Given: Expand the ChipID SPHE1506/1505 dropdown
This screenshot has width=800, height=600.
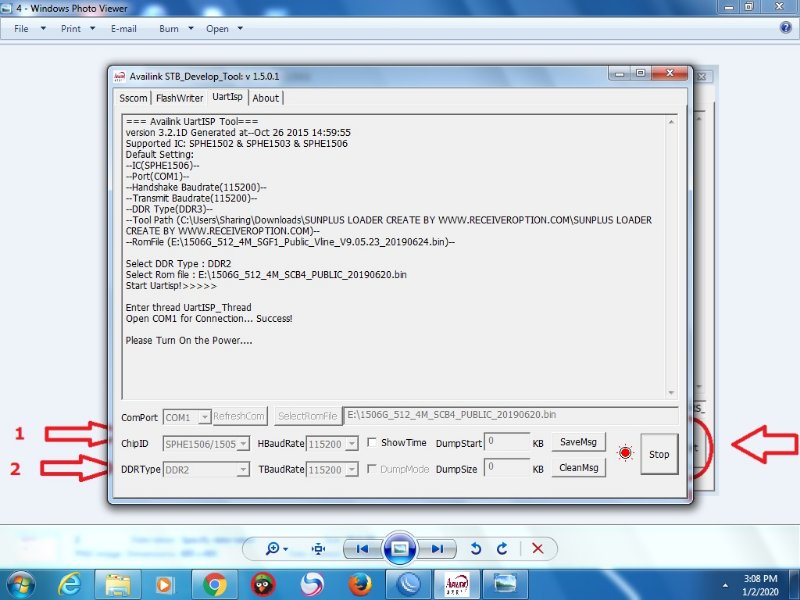Looking at the screenshot, I should click(x=243, y=443).
